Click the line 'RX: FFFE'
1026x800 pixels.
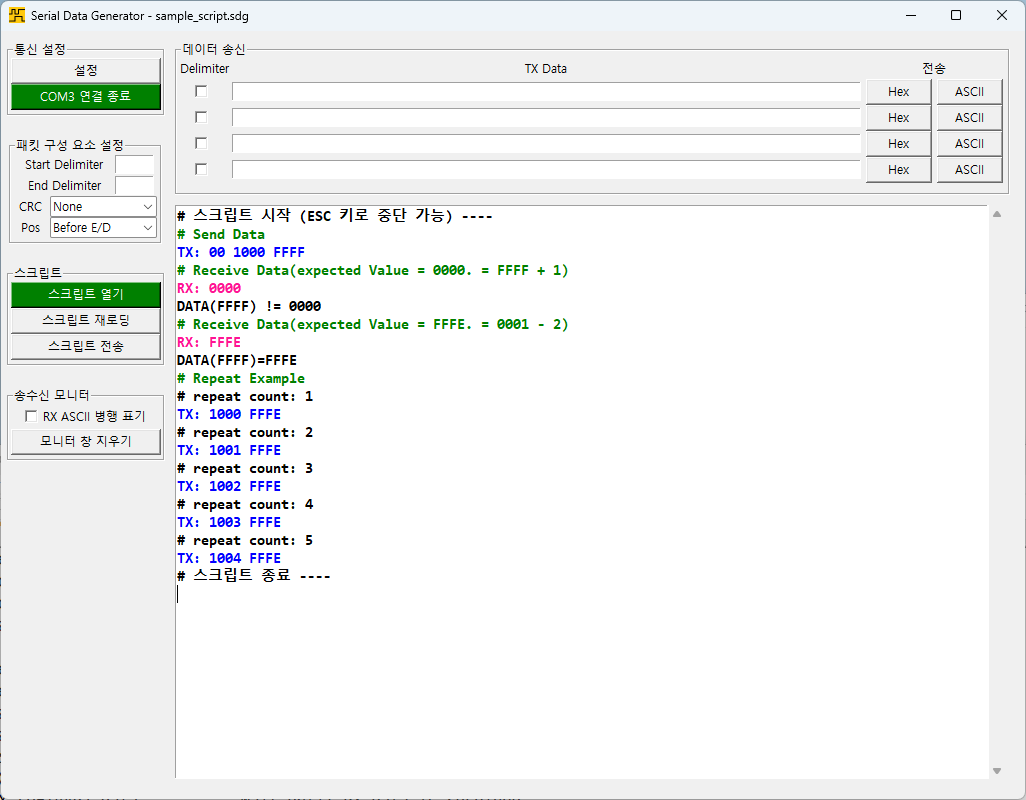[x=209, y=342]
